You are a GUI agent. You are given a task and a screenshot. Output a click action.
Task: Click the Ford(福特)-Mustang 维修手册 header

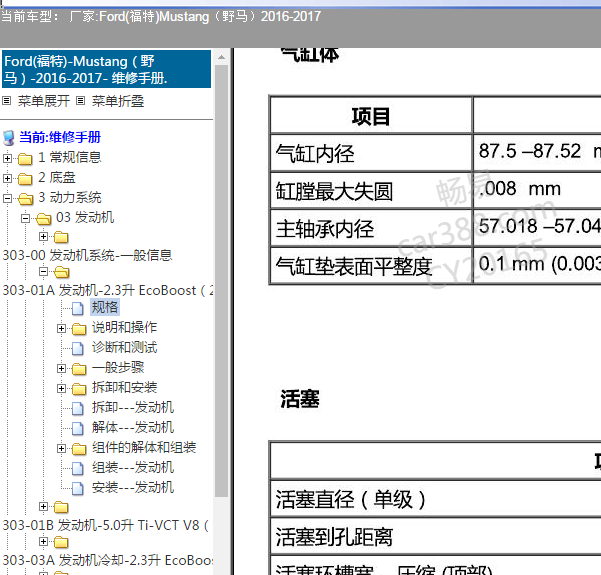pos(106,69)
